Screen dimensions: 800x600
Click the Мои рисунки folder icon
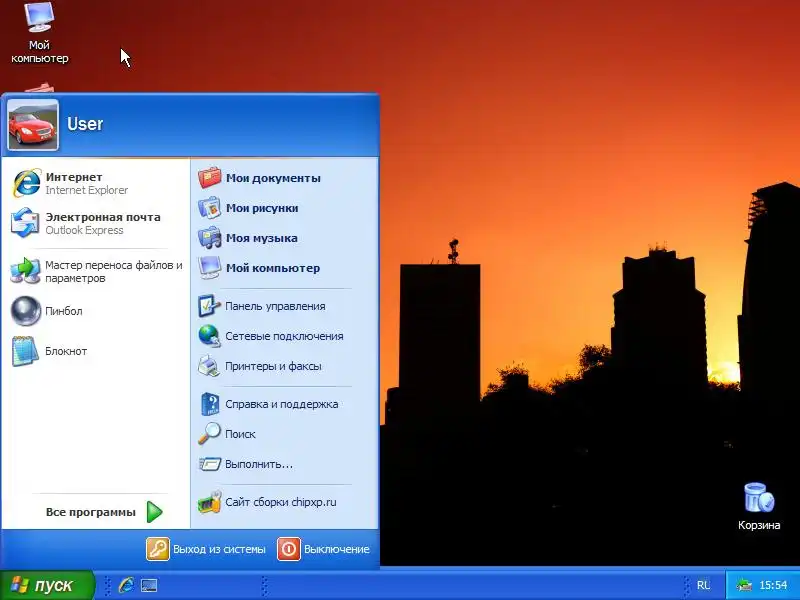209,208
